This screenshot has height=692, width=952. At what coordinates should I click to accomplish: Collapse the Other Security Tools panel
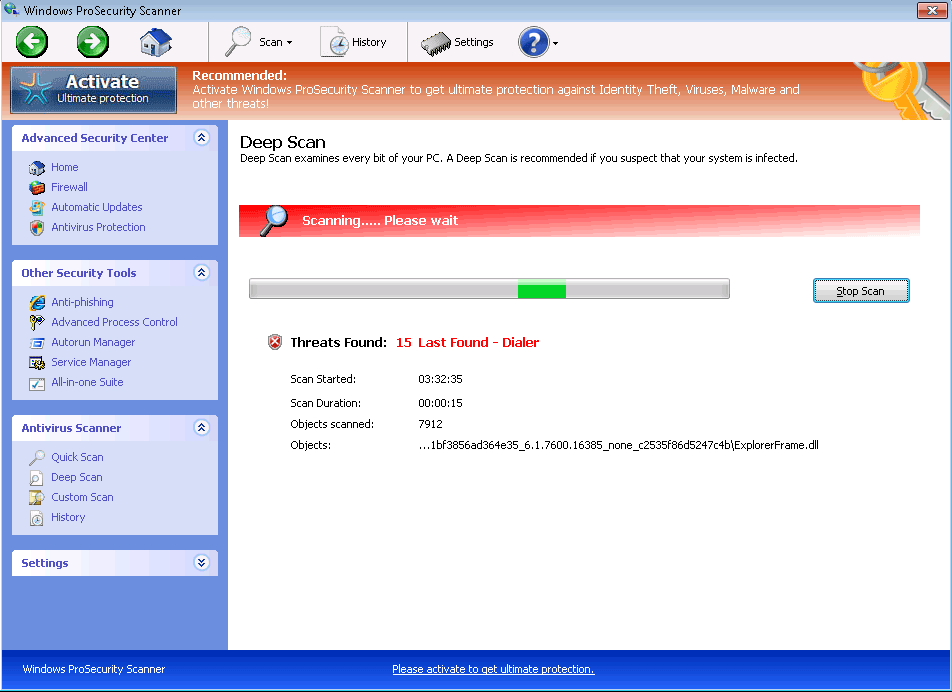pos(201,273)
